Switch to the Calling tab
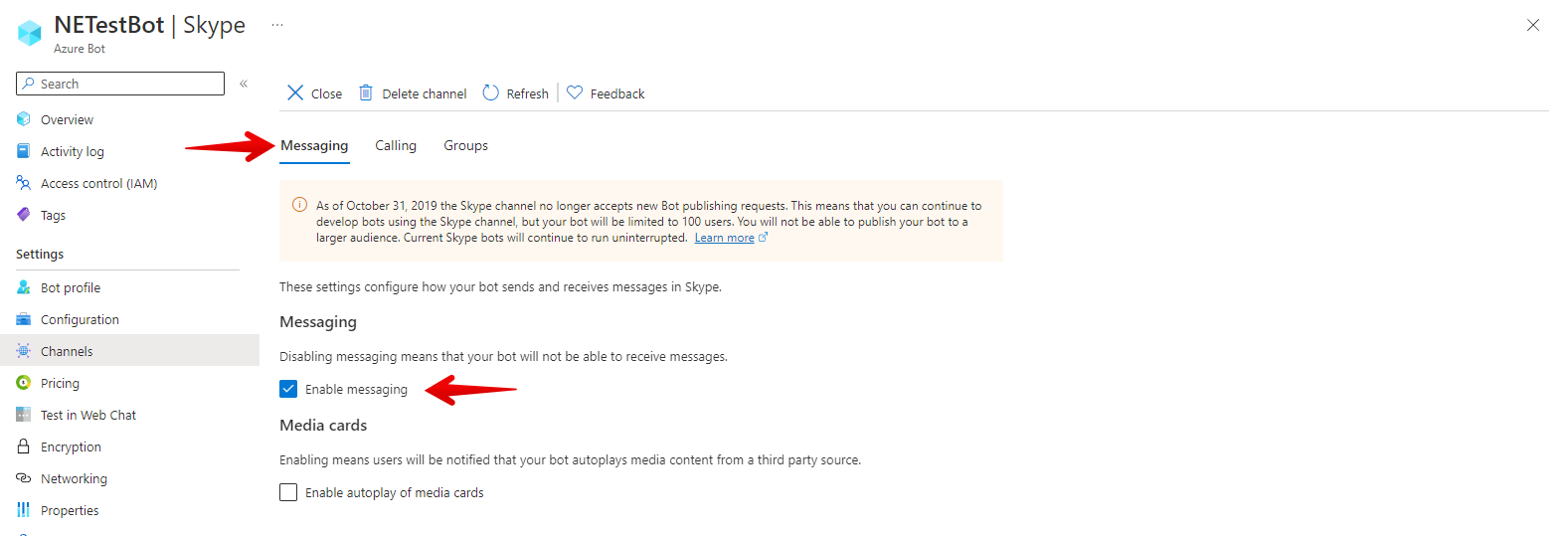 point(396,145)
